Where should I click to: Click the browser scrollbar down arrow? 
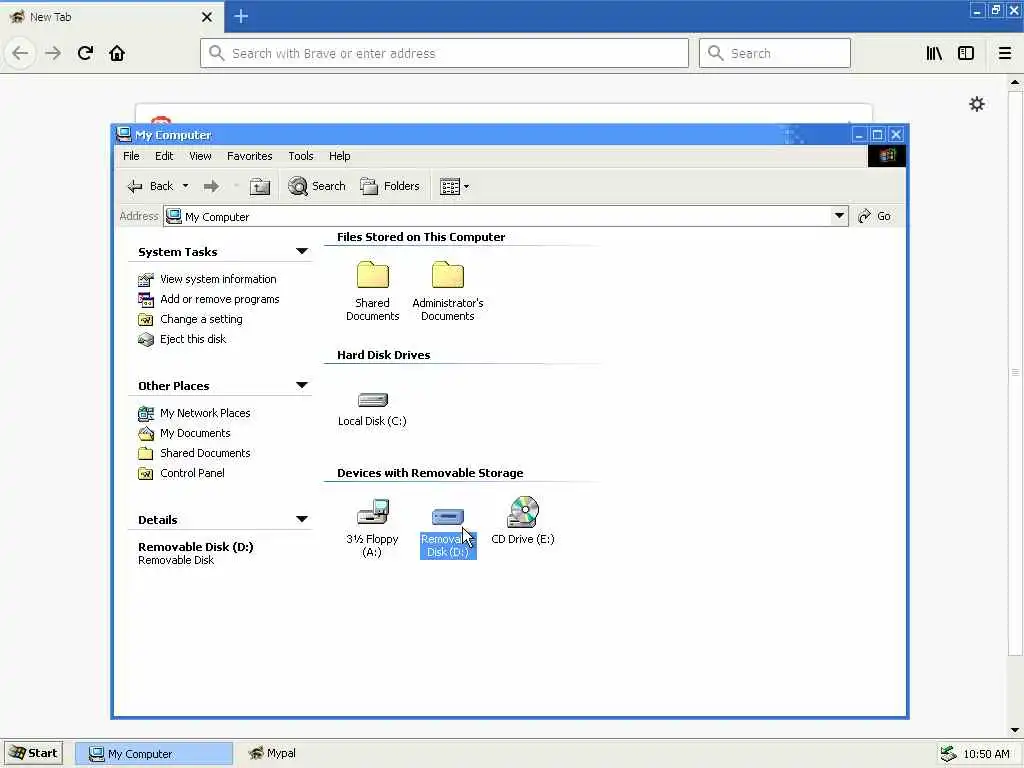pyautogui.click(x=1015, y=730)
